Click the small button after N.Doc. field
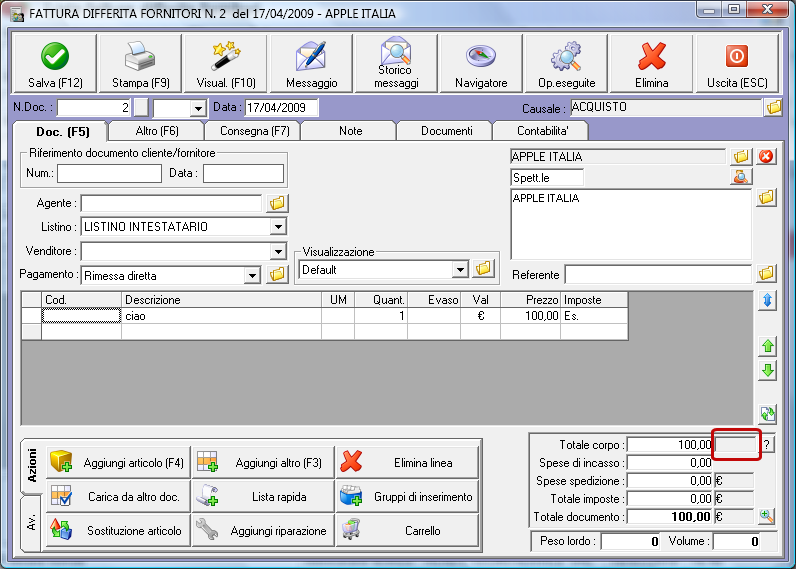 142,108
